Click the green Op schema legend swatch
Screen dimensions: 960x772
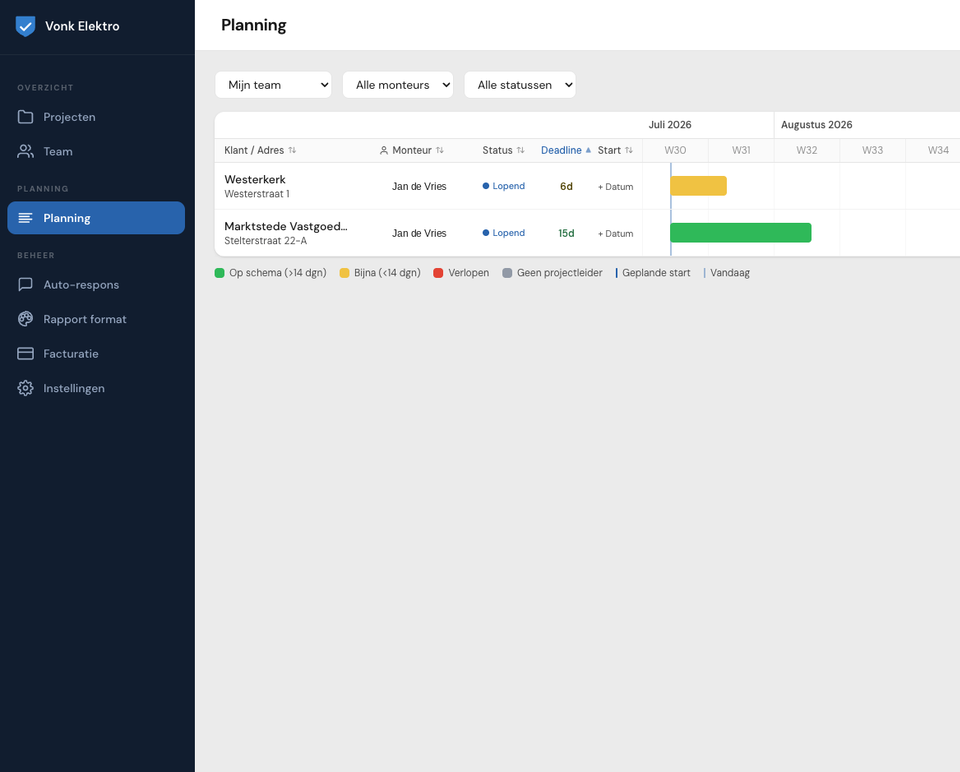220,273
